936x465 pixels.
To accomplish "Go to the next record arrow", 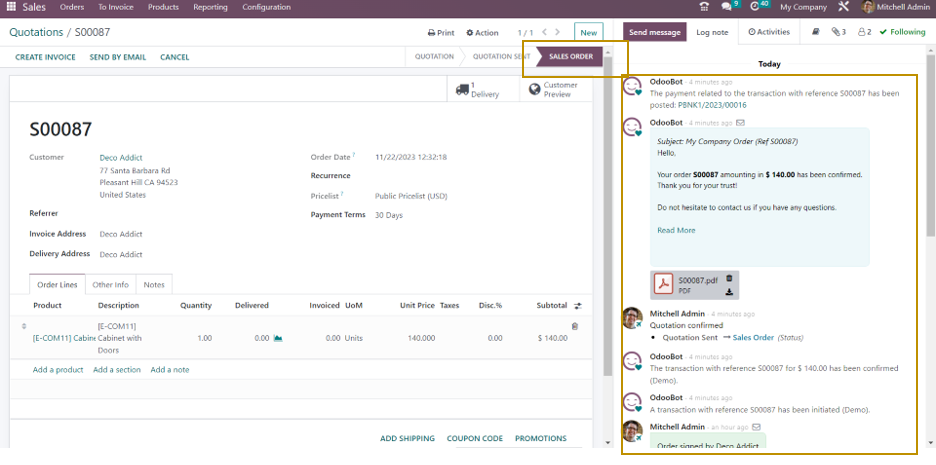I will (559, 32).
